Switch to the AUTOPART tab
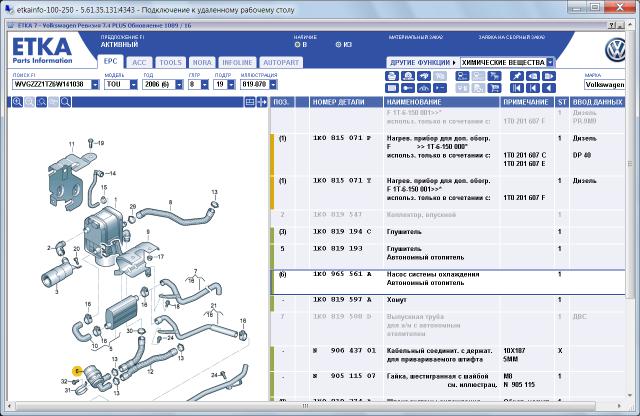The height and width of the screenshot is (416, 640). pyautogui.click(x=281, y=62)
